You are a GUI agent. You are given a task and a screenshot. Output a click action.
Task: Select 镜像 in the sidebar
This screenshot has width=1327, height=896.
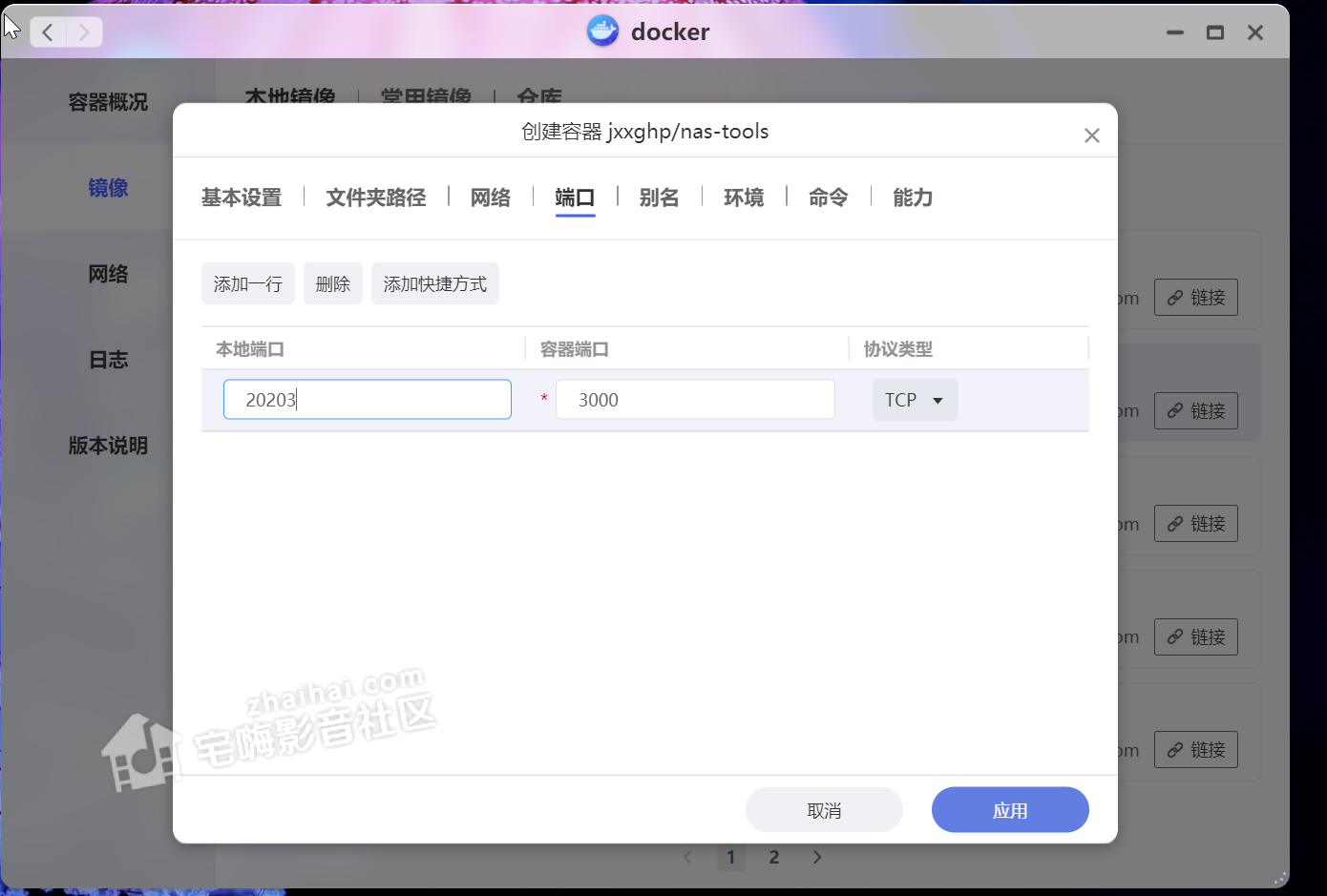[x=108, y=188]
